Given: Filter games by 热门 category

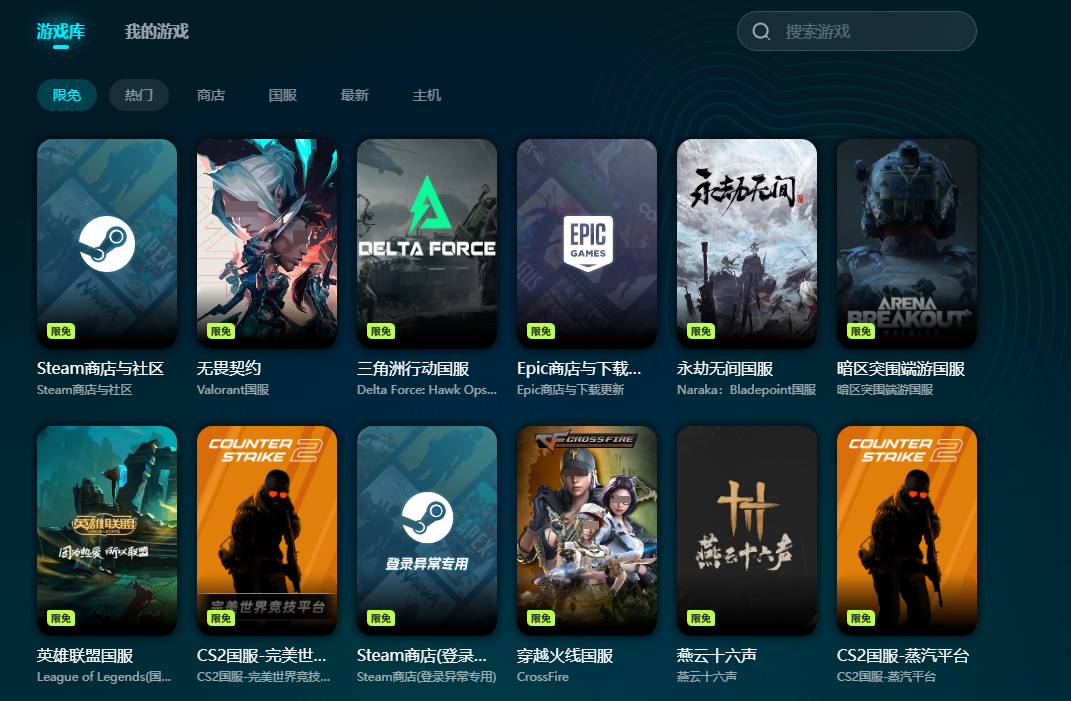Looking at the screenshot, I should point(139,95).
